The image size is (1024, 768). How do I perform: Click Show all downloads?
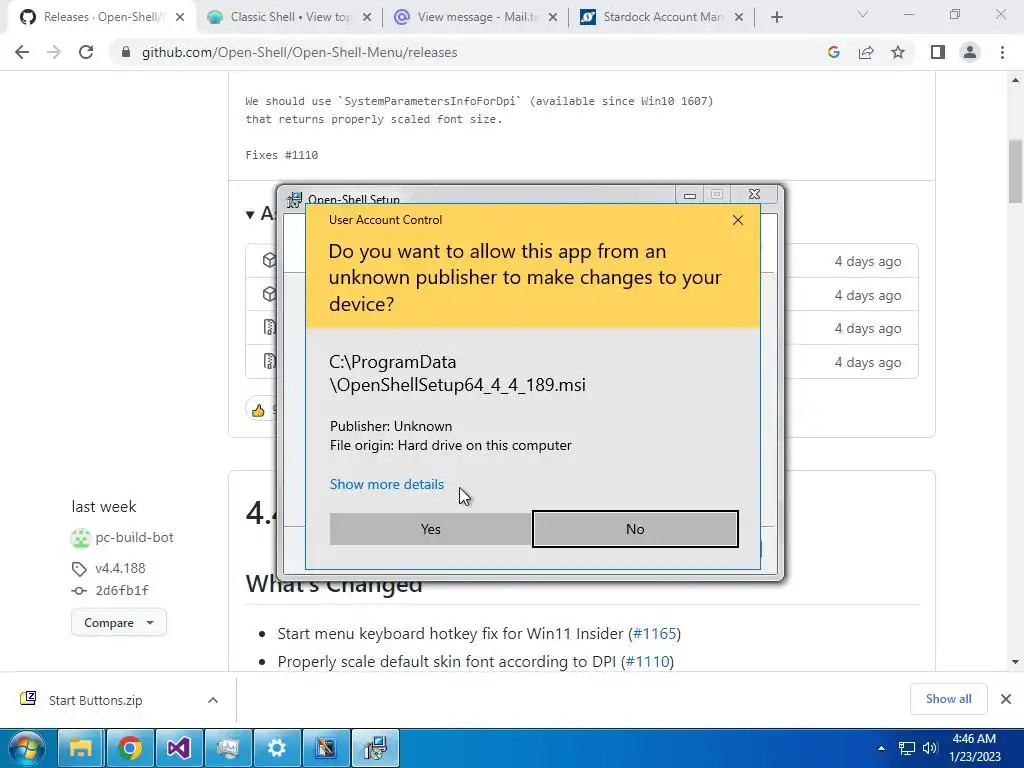point(948,699)
